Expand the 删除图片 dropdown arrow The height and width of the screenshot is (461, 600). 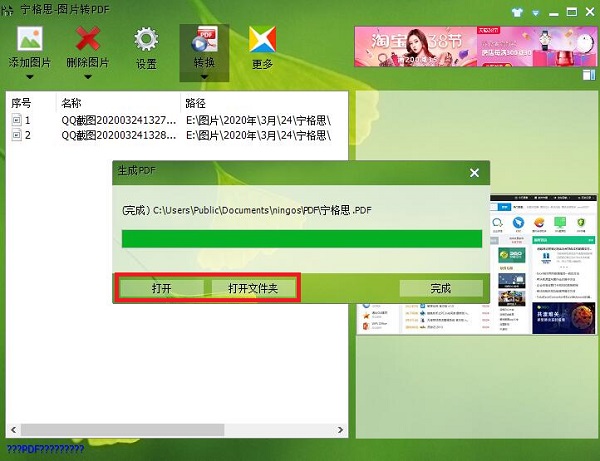(86, 75)
